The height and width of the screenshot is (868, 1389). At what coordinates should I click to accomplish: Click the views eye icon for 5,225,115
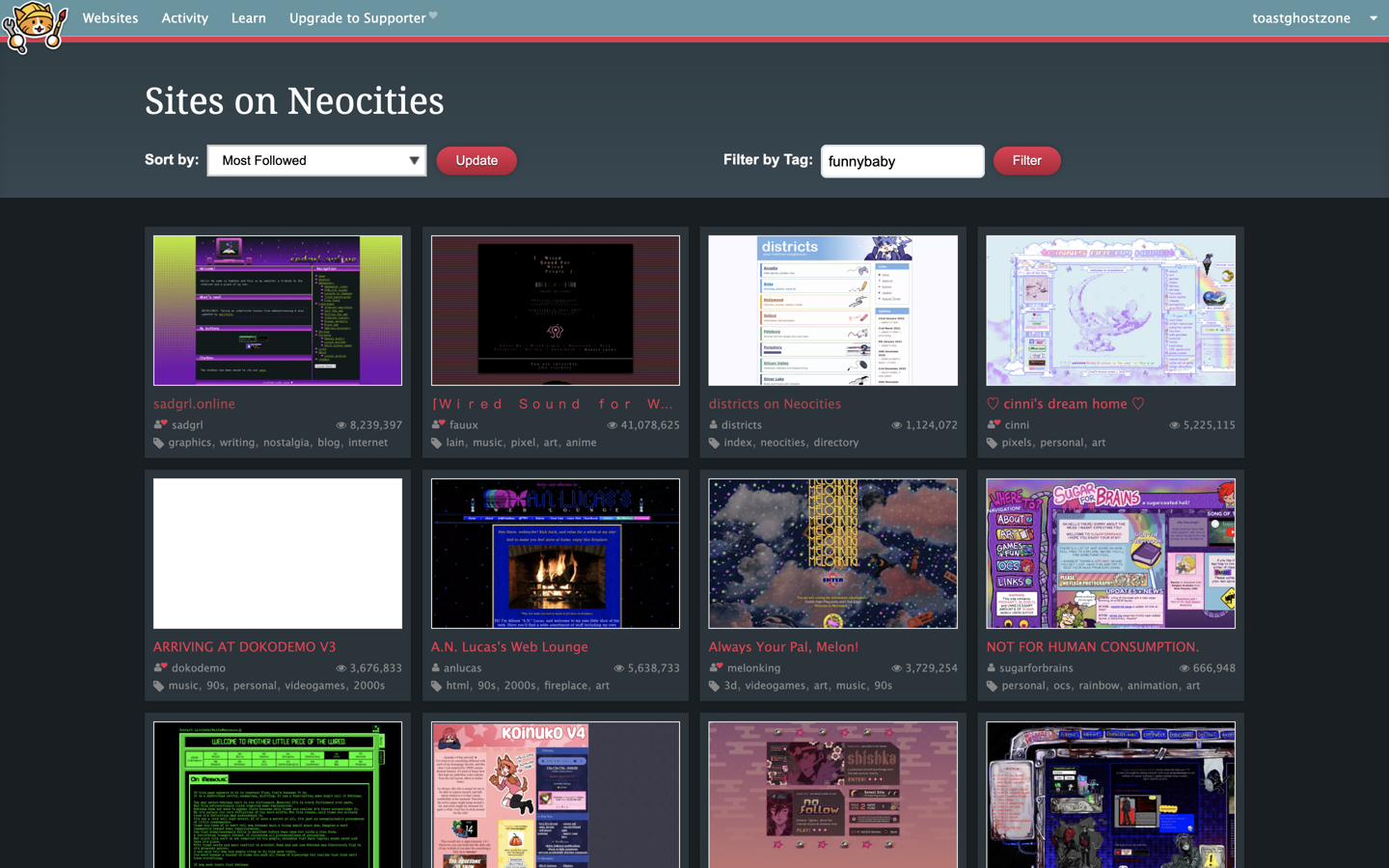click(1174, 425)
